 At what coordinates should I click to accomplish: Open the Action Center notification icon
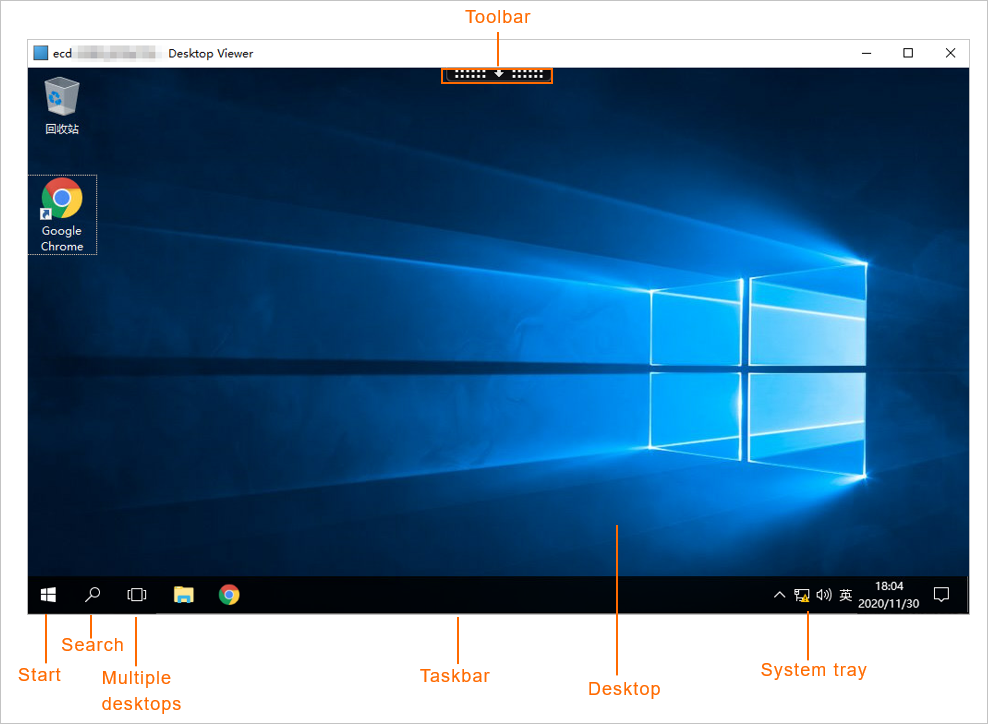(941, 594)
